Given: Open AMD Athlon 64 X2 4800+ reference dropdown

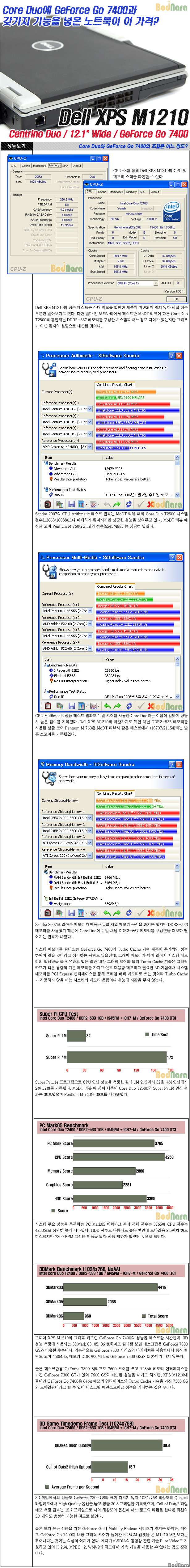Looking at the screenshot, I should 67,447.
